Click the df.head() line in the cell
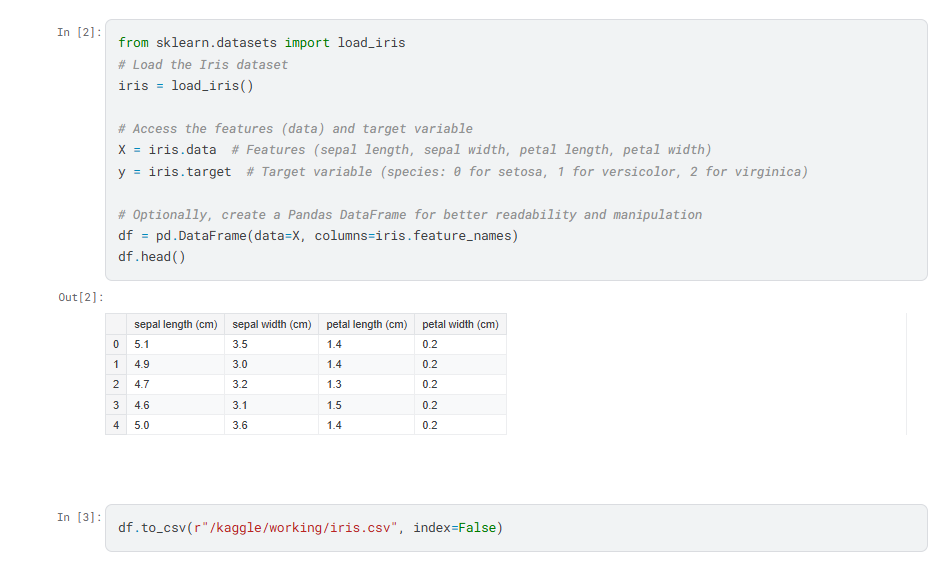Screen dimensions: 932x567 151,257
